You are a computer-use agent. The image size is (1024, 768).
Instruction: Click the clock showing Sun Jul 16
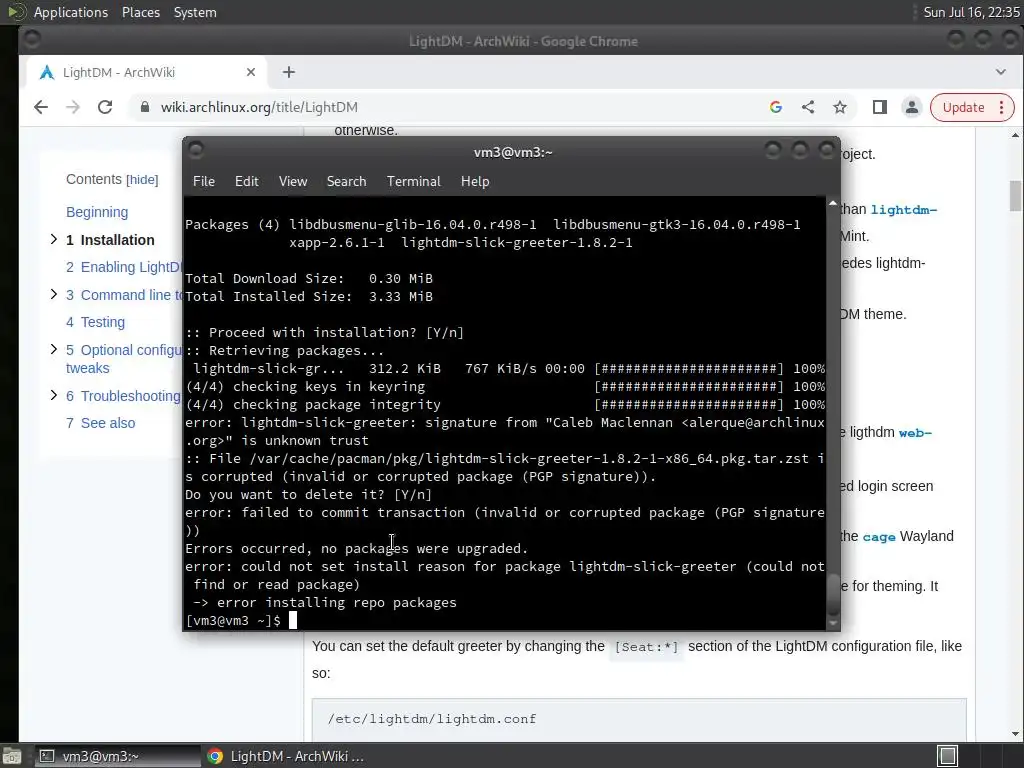pos(972,12)
